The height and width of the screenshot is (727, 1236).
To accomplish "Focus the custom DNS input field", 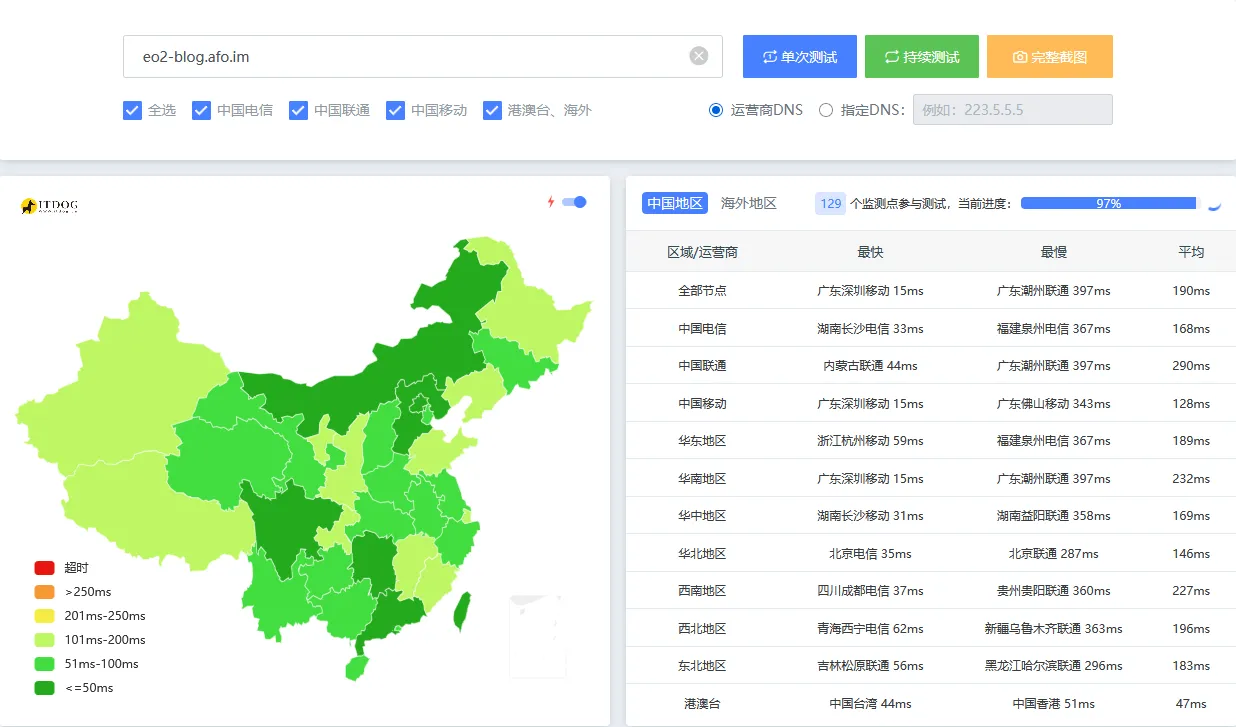I will (x=1012, y=110).
